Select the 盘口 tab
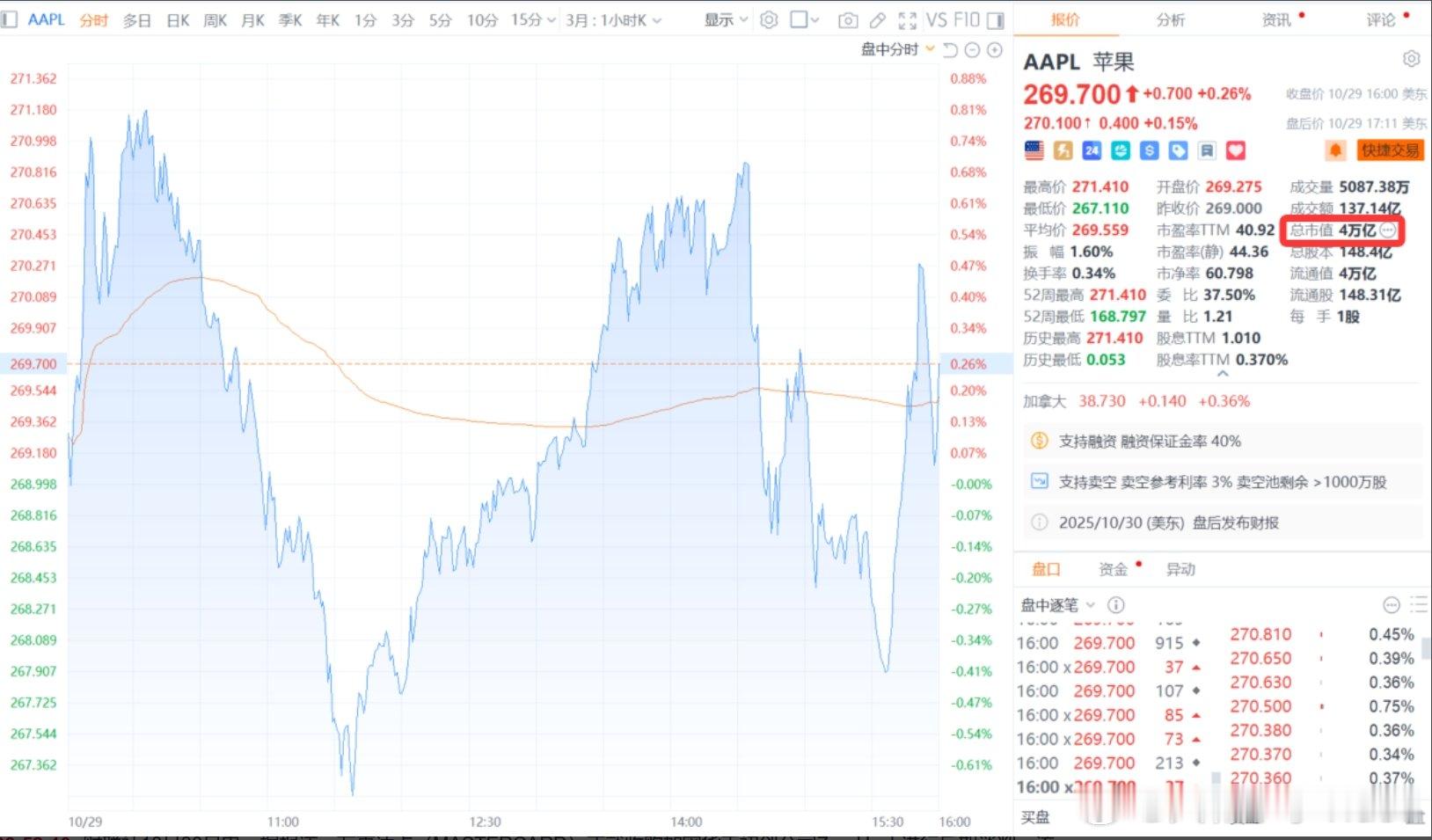 (1046, 569)
